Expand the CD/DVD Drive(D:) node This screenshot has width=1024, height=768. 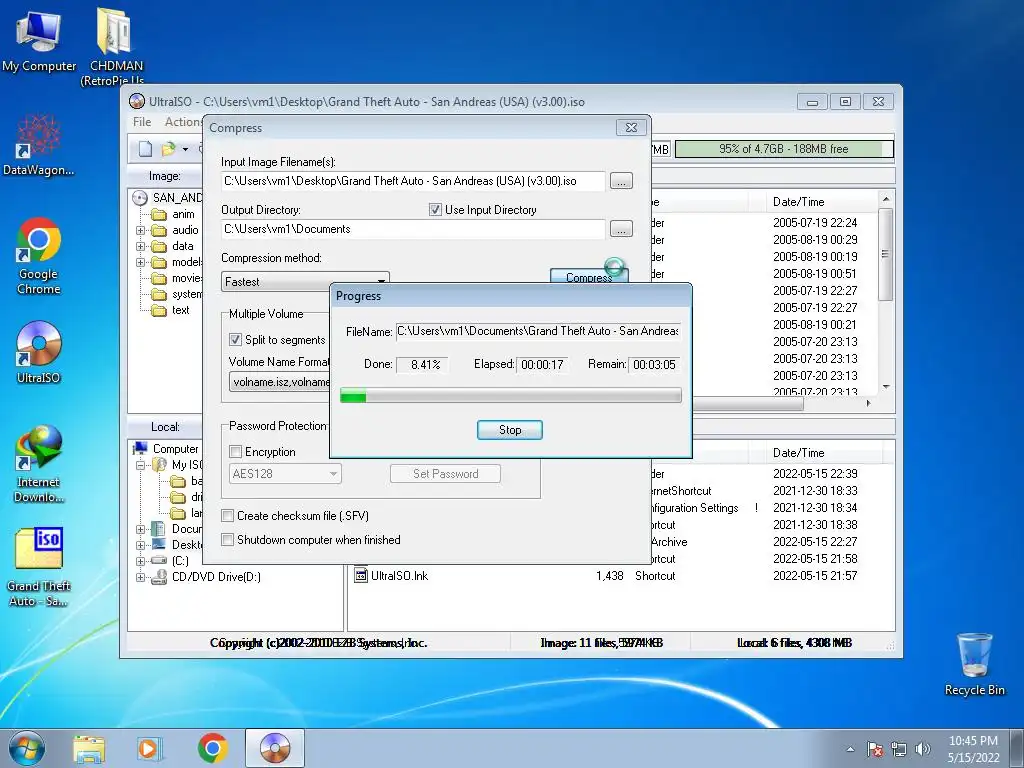(x=140, y=577)
